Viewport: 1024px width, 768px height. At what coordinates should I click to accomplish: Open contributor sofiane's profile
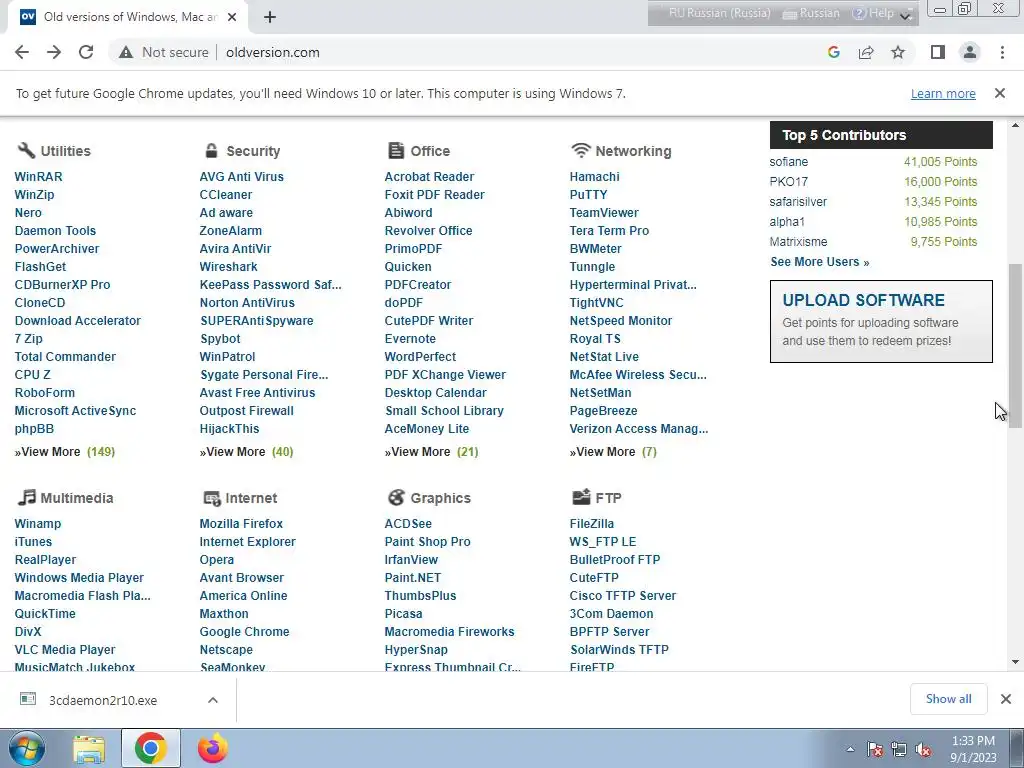coord(788,162)
